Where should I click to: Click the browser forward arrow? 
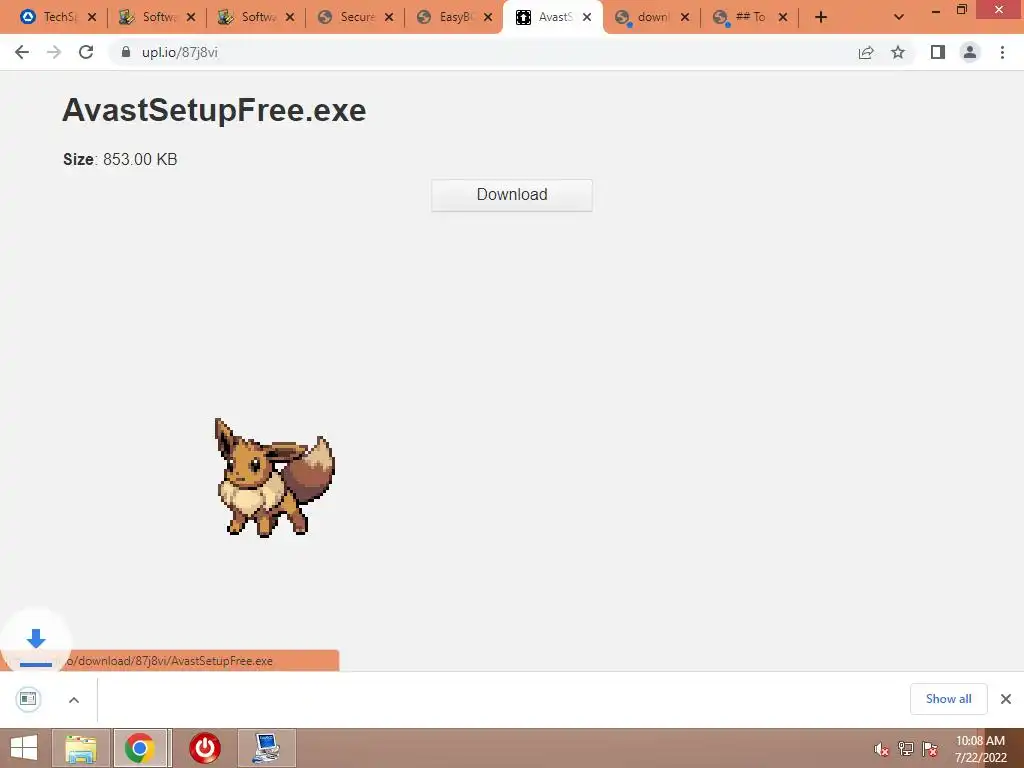(x=54, y=52)
